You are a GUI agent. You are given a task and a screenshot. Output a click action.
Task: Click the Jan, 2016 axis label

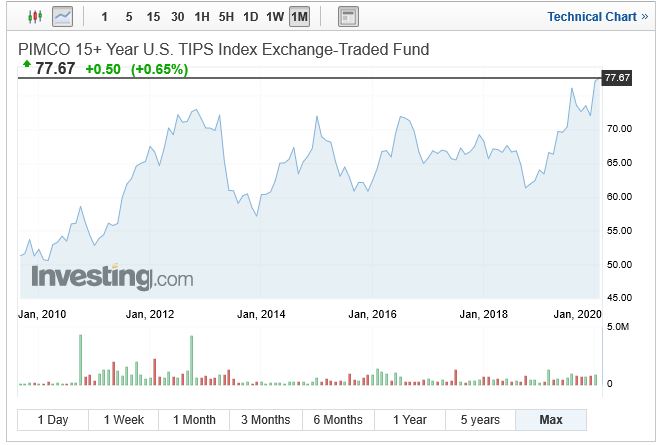click(373, 314)
